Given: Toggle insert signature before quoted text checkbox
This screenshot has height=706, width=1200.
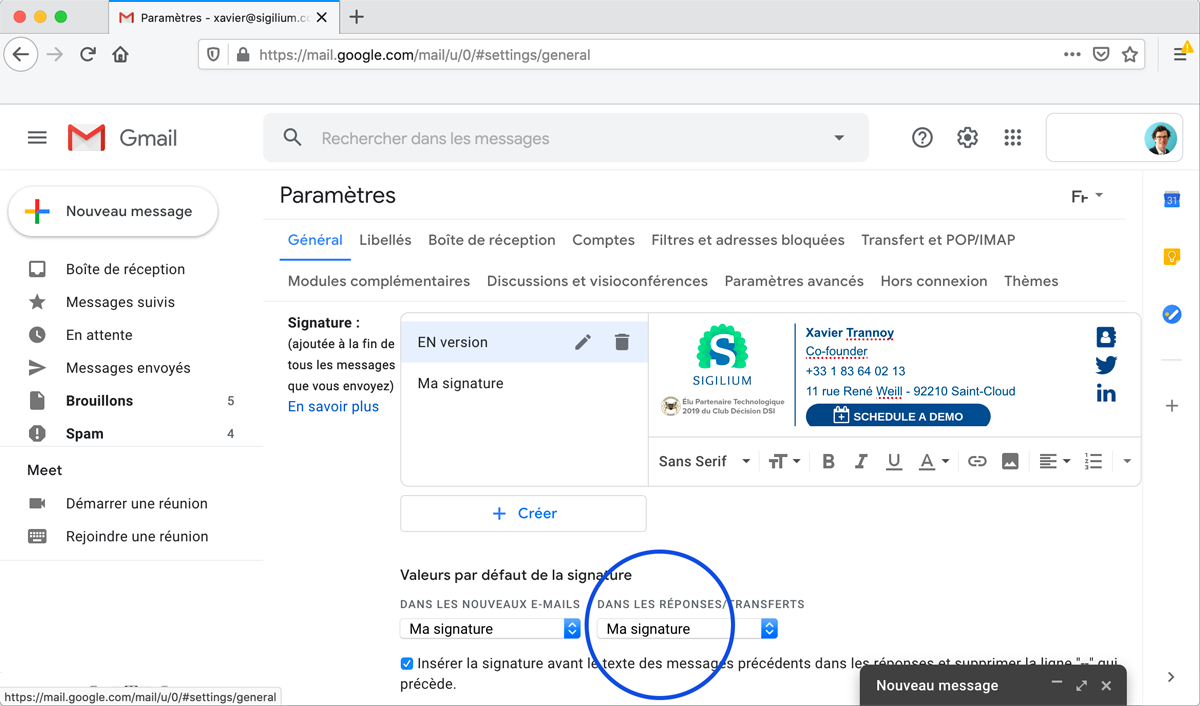Looking at the screenshot, I should point(406,663).
